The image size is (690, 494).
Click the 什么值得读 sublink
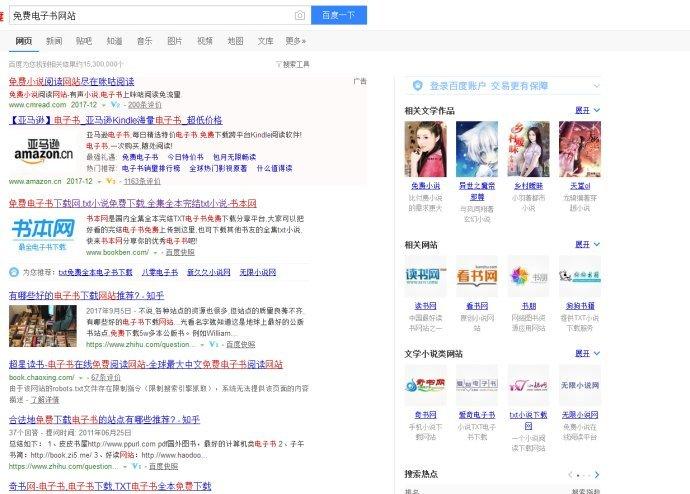(274, 168)
